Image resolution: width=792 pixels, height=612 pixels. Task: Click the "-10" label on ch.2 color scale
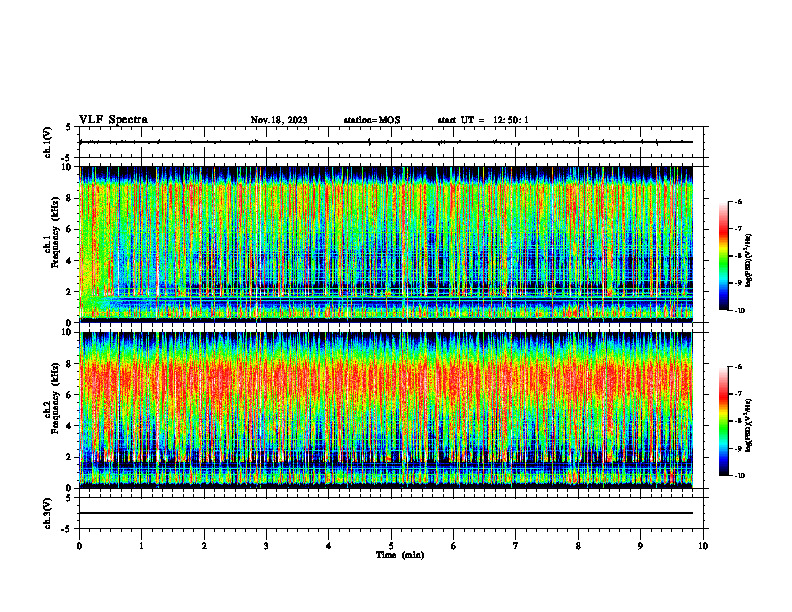pyautogui.click(x=738, y=476)
